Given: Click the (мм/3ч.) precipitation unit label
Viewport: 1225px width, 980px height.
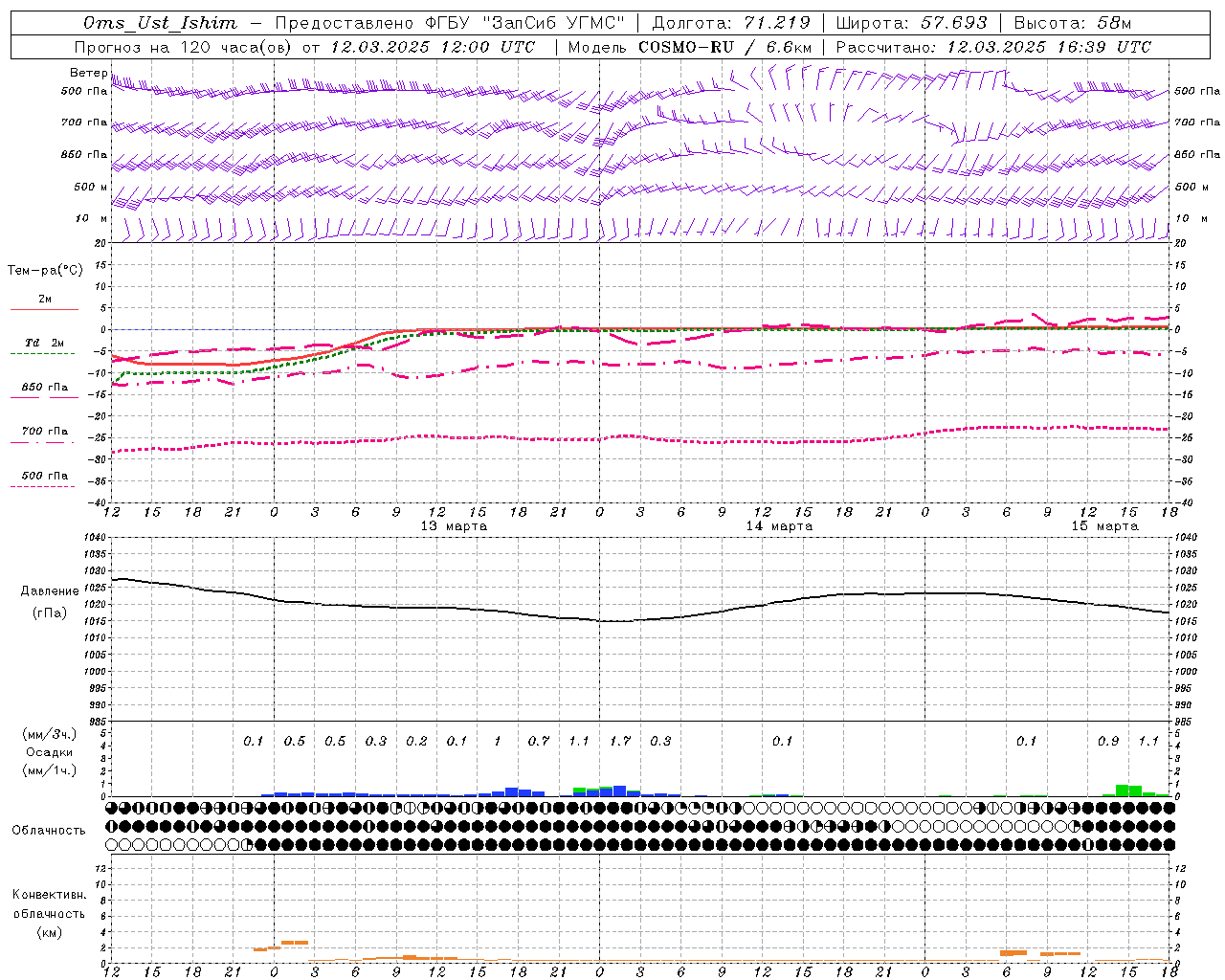Looking at the screenshot, I should click(x=52, y=734).
